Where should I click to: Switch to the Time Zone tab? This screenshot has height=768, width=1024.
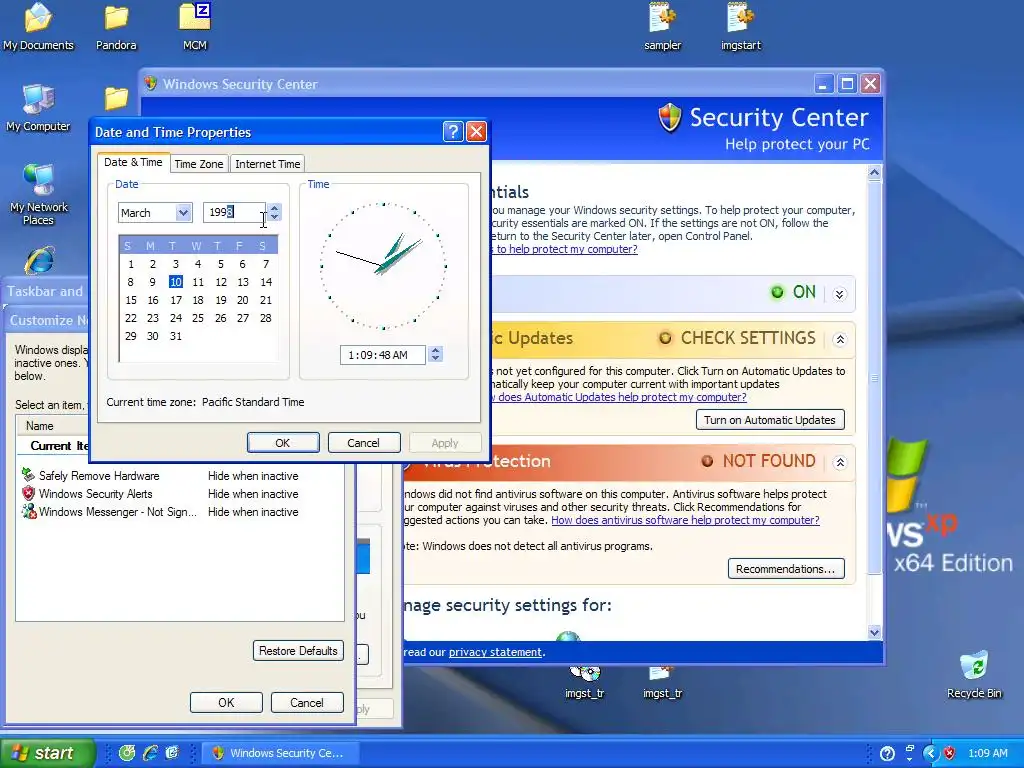[199, 164]
